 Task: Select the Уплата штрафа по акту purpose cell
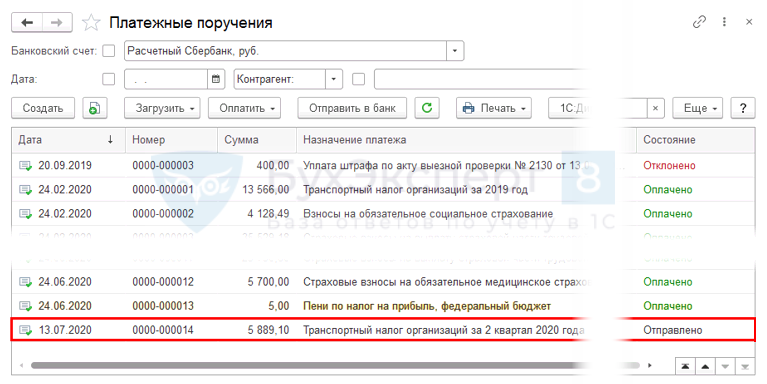[x=445, y=166]
